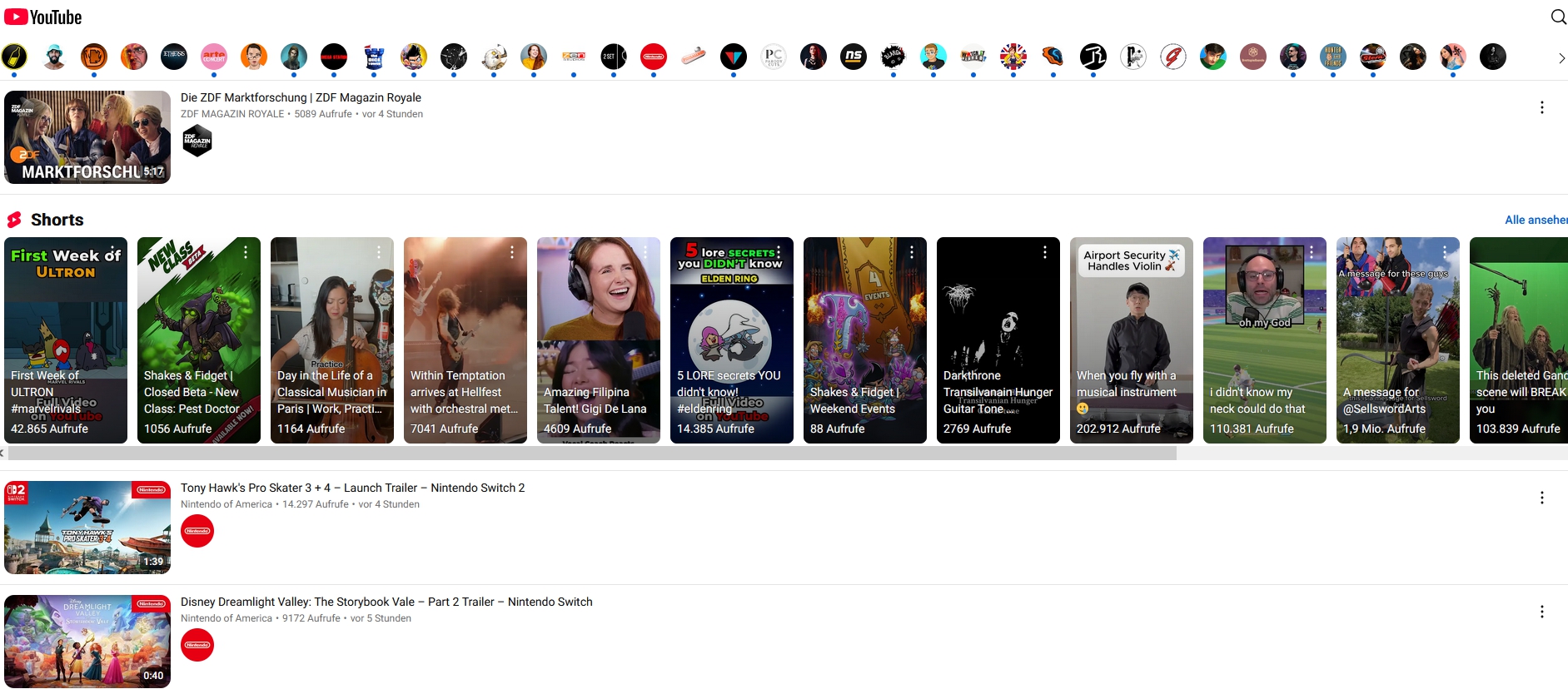Open the 2SET channel avatar
The width and height of the screenshot is (1568, 689).
[614, 57]
